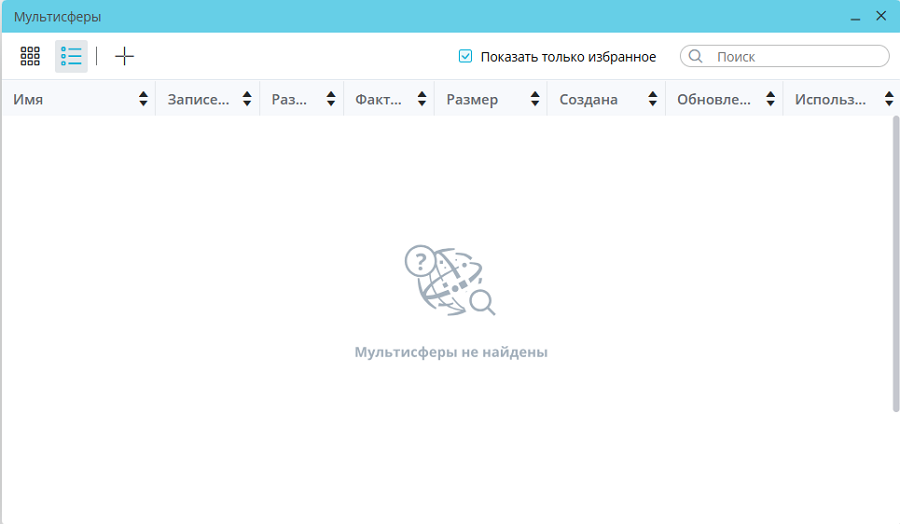Sort by Размер column arrows
Viewport: 900px width, 524px height.
pos(535,99)
